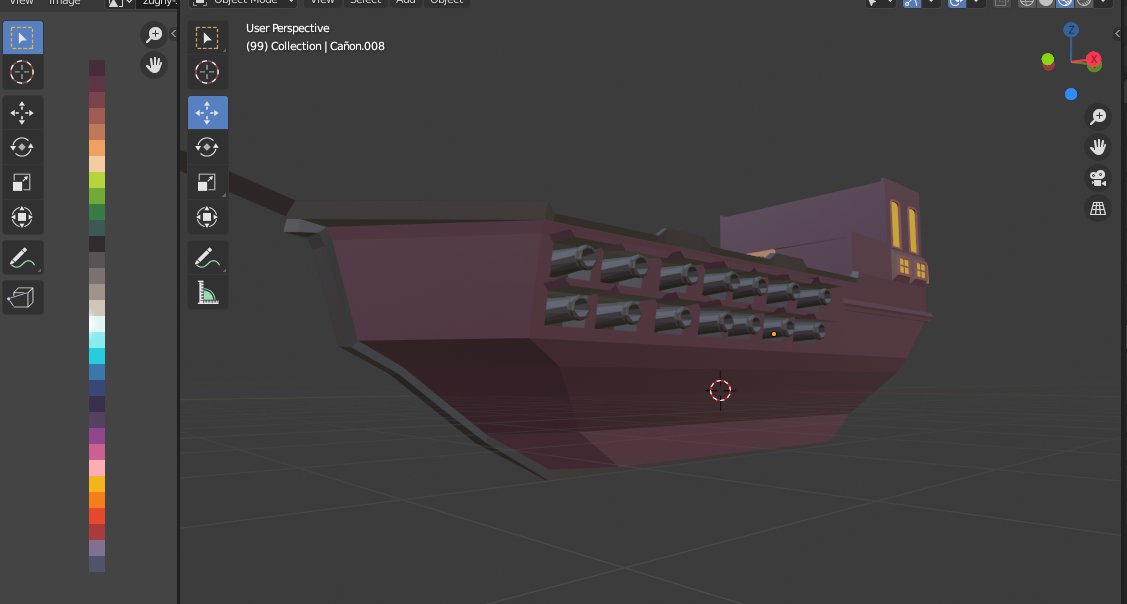Choose the Transform tool in the image editor
Image resolution: width=1127 pixels, height=604 pixels.
(22, 216)
